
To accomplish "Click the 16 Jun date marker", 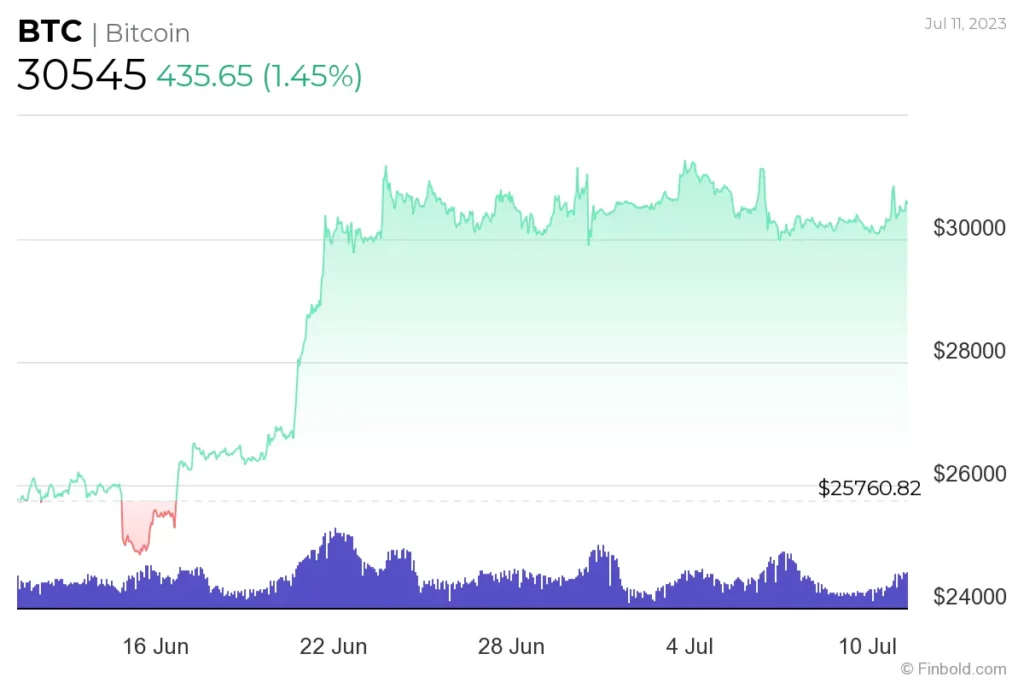I will click(x=155, y=646).
